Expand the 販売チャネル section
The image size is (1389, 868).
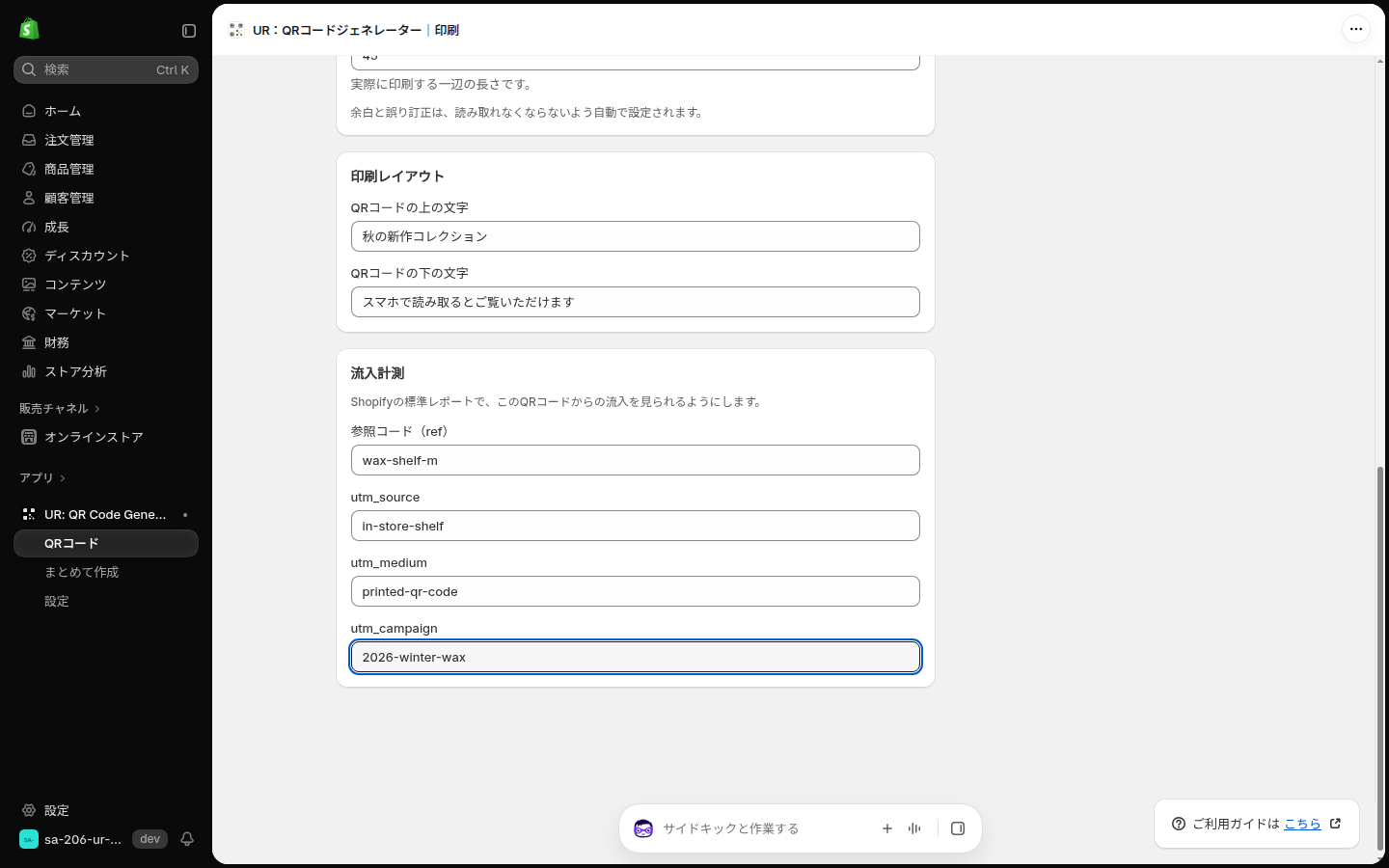click(x=60, y=409)
